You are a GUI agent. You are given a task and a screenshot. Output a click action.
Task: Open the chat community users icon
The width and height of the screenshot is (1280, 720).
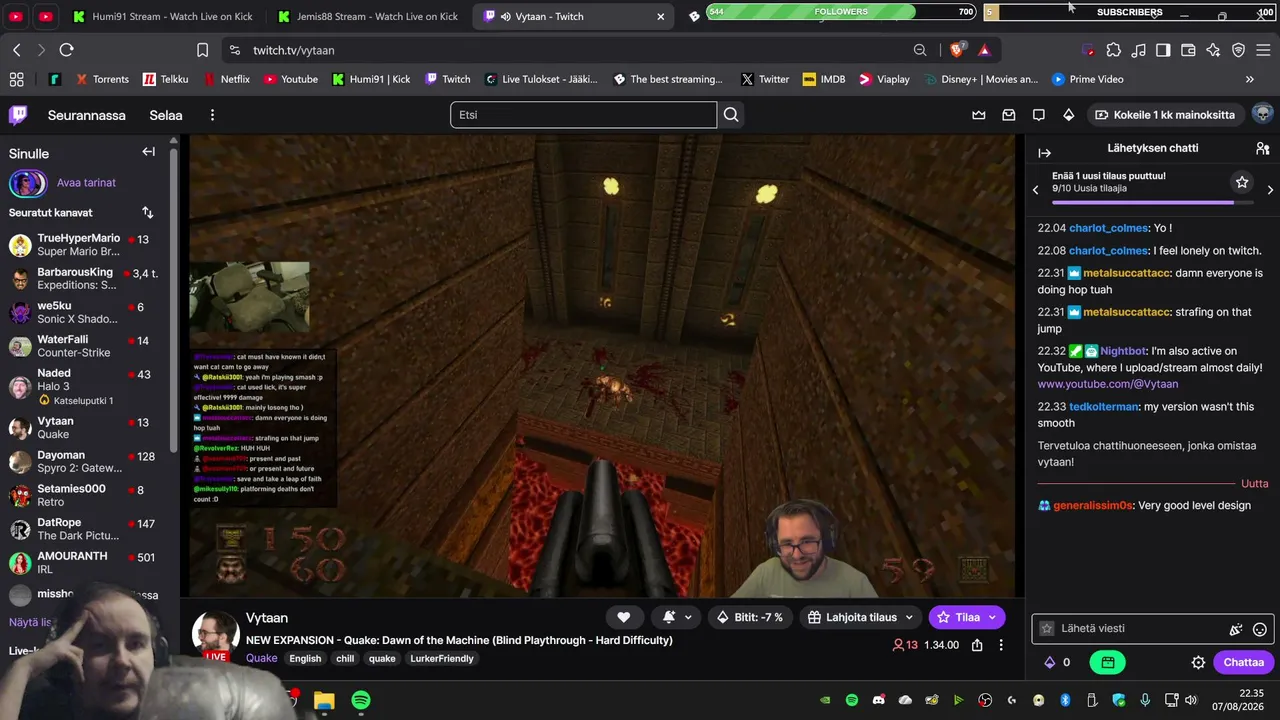(1263, 148)
